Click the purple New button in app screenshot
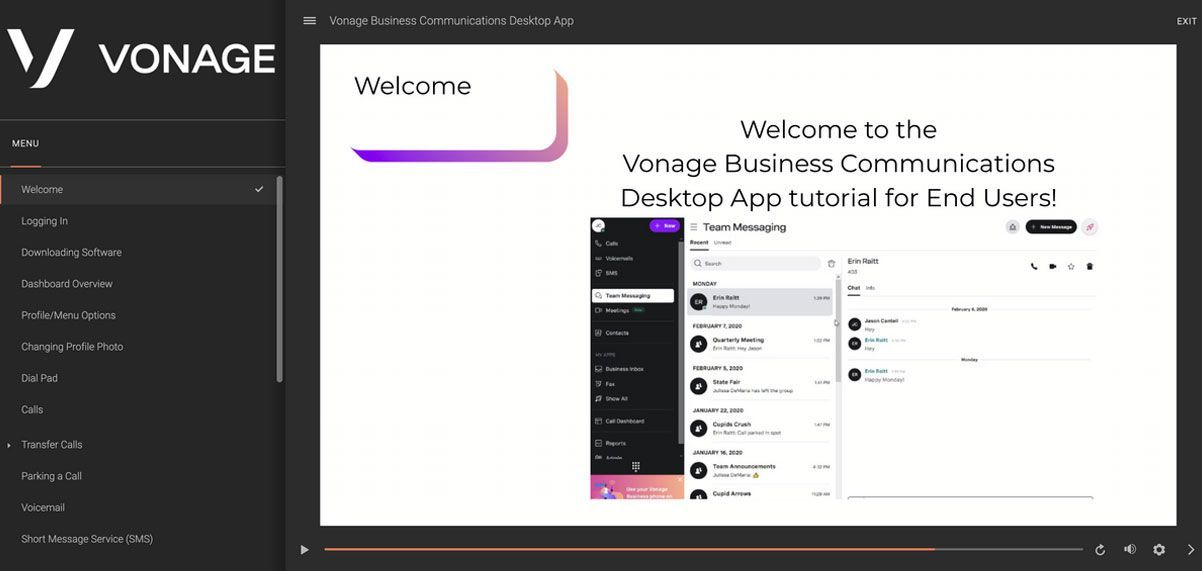This screenshot has height=571, width=1202. tap(664, 226)
